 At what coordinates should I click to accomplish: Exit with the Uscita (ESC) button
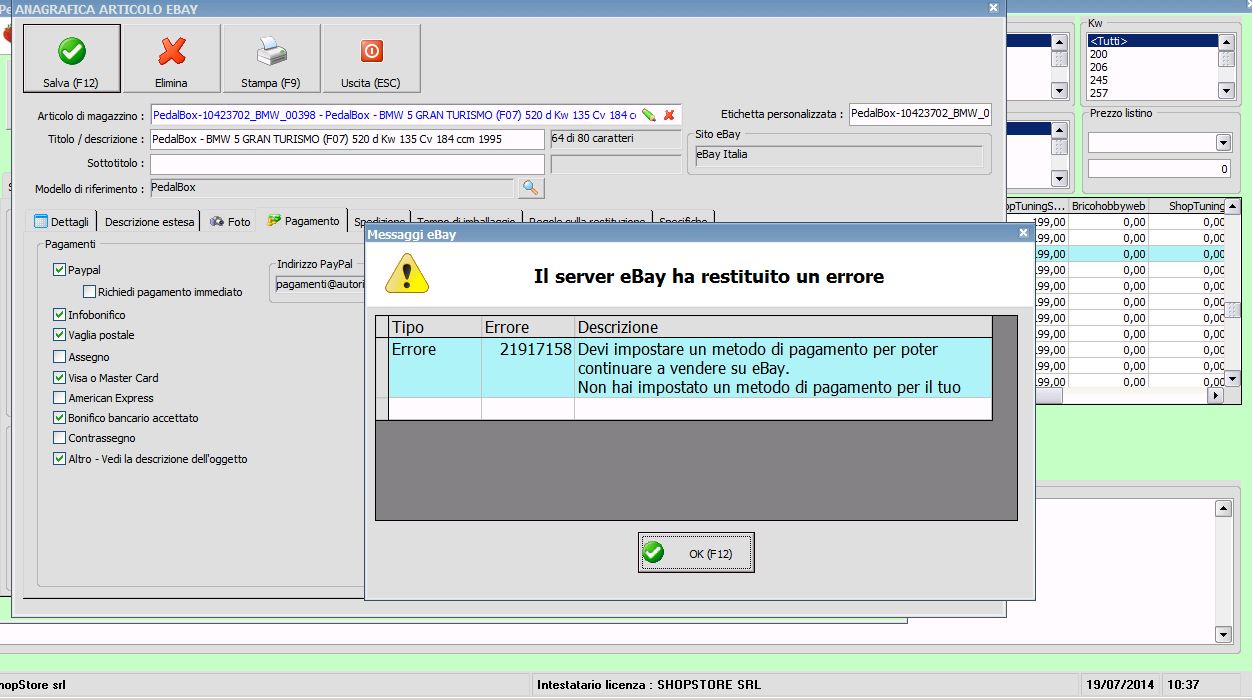(x=371, y=58)
